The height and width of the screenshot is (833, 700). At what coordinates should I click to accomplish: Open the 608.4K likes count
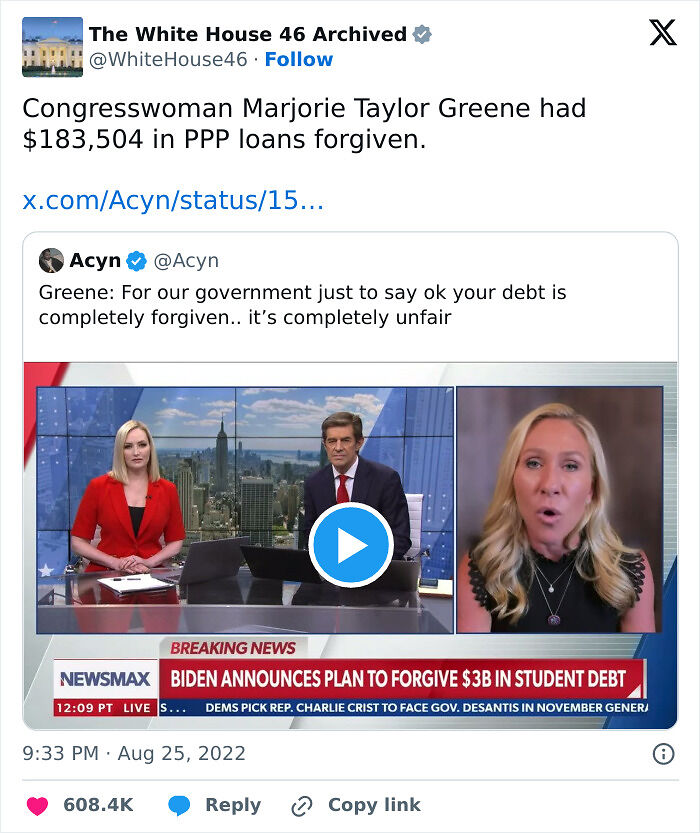tap(98, 805)
